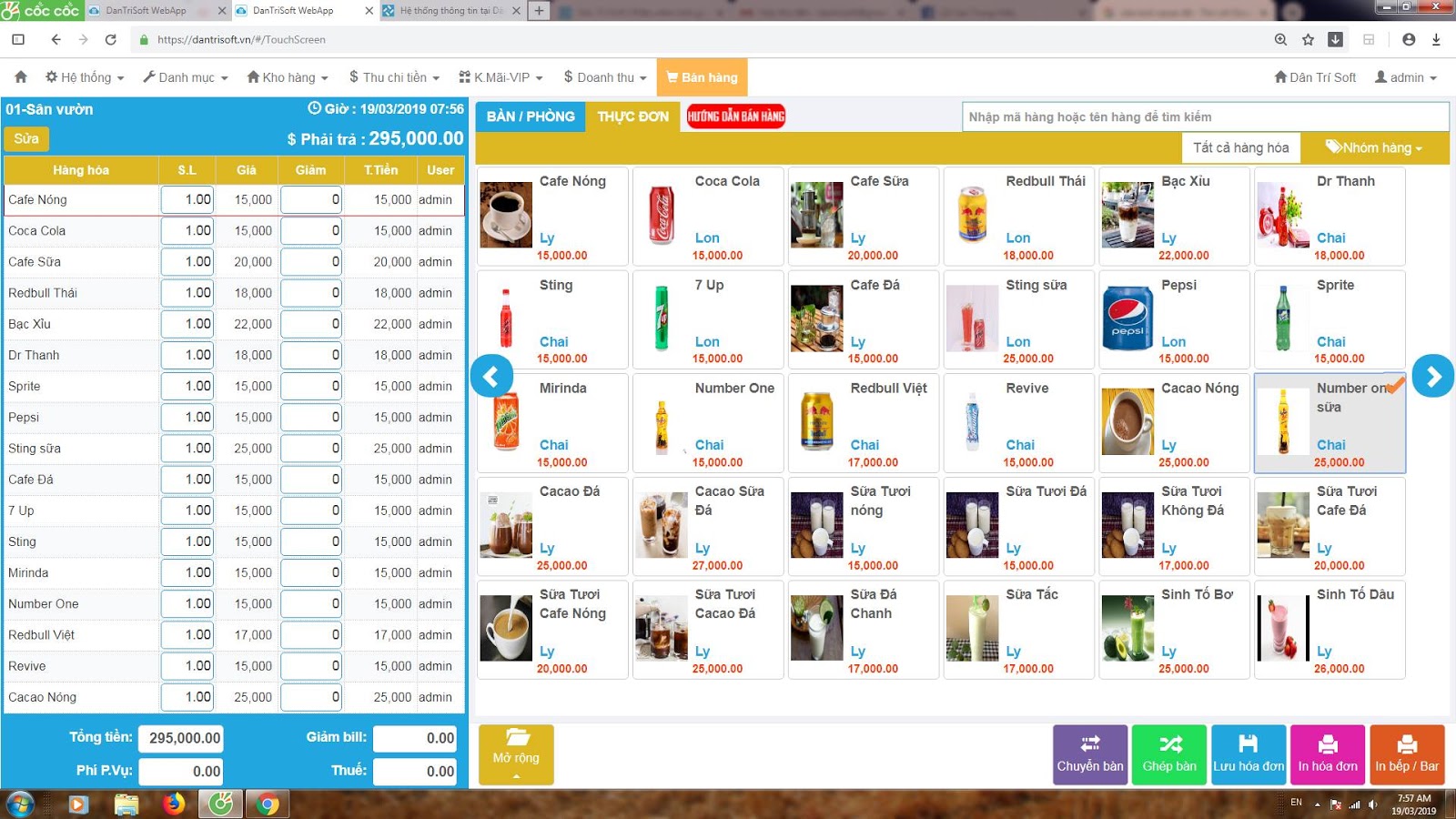Add Coca Cola product to order
Image resolution: width=1456 pixels, height=819 pixels.
[x=708, y=217]
